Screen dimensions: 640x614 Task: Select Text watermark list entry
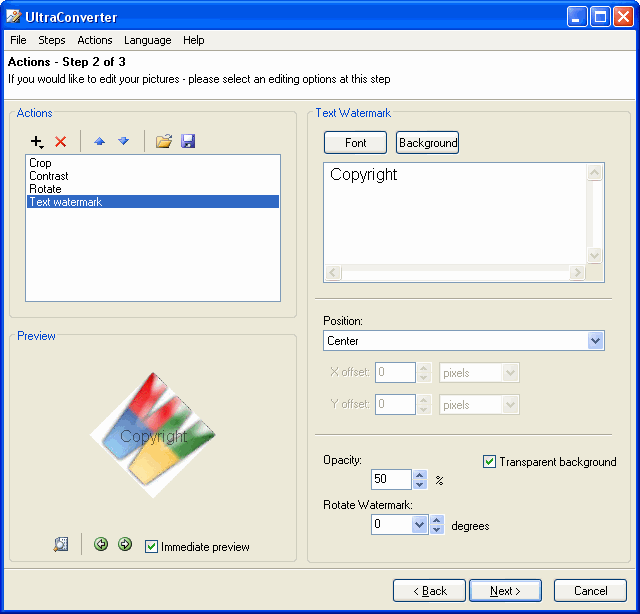153,202
